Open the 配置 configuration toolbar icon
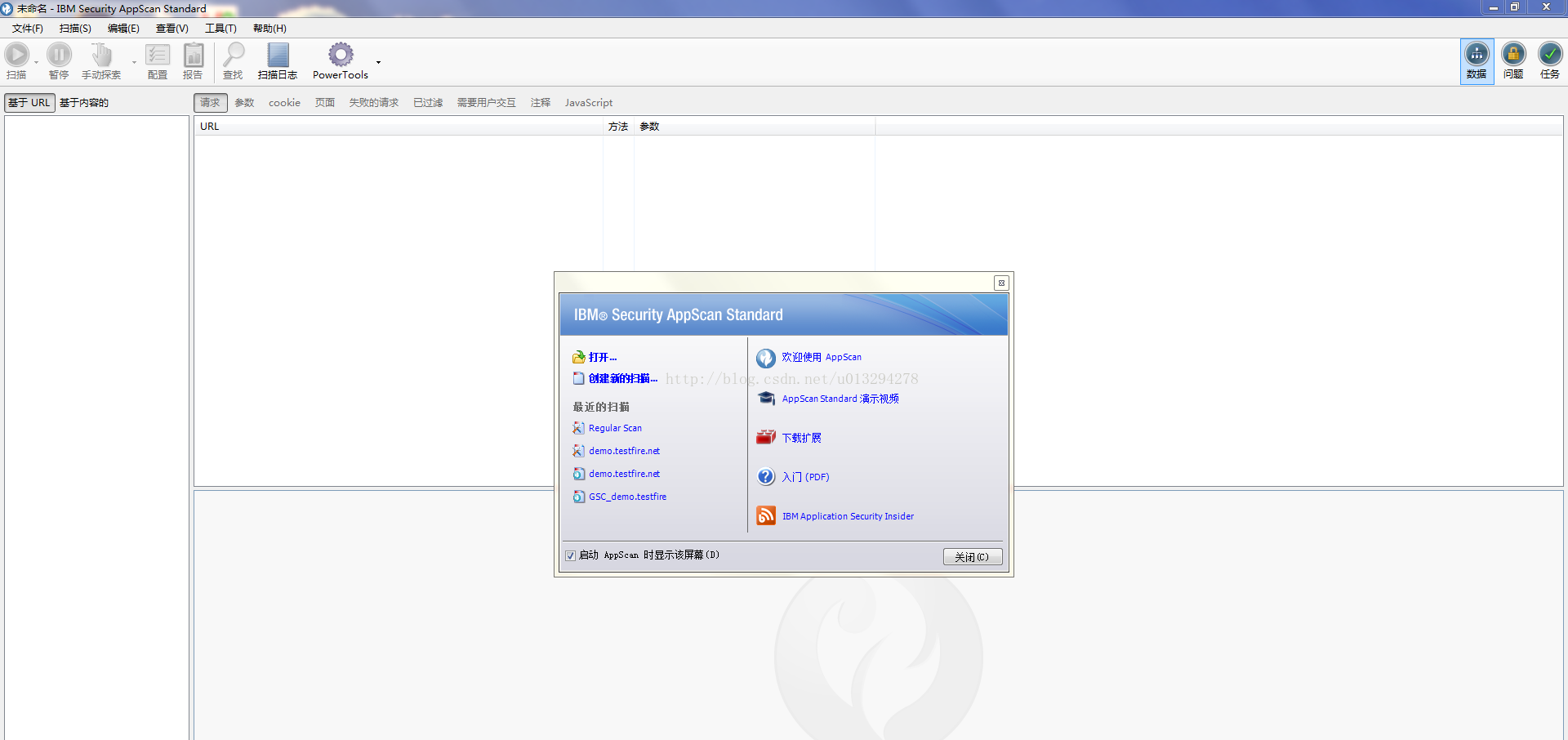This screenshot has width=1568, height=740. (x=158, y=56)
